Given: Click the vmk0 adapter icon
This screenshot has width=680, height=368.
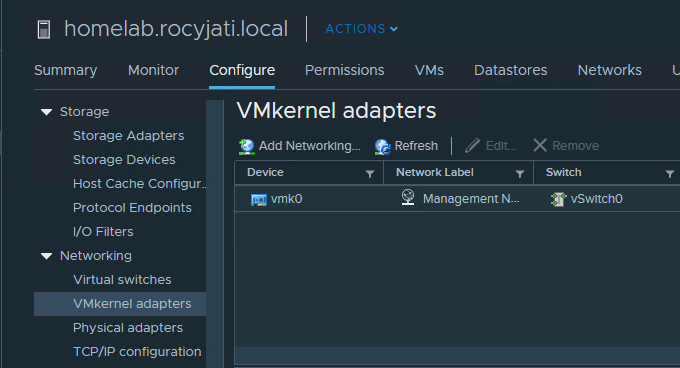Looking at the screenshot, I should coord(259,200).
